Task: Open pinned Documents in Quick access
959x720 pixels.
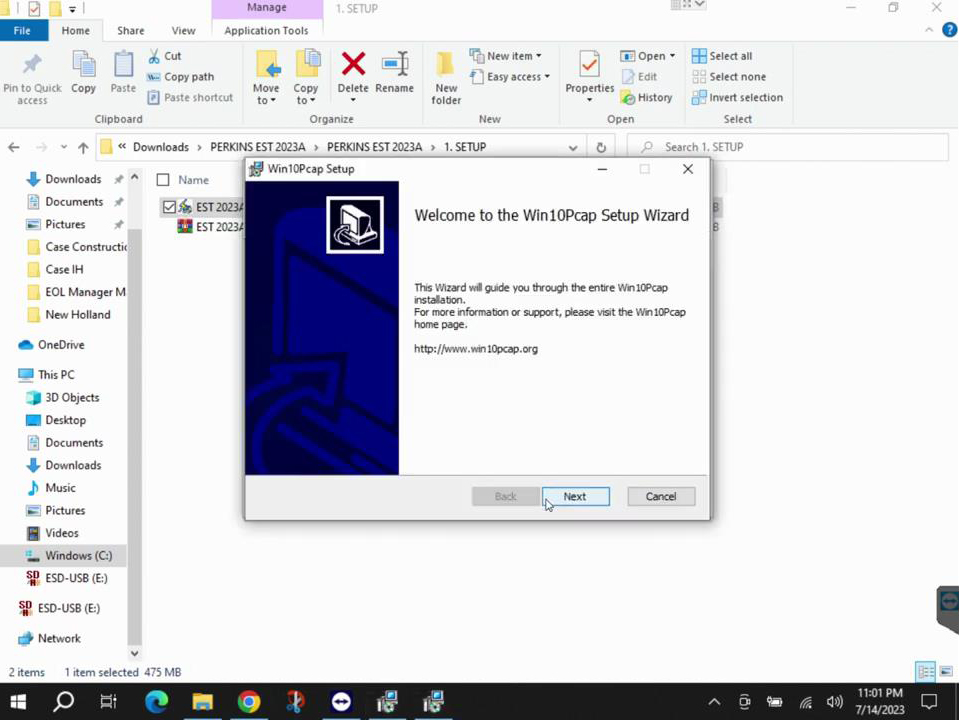Action: [74, 202]
